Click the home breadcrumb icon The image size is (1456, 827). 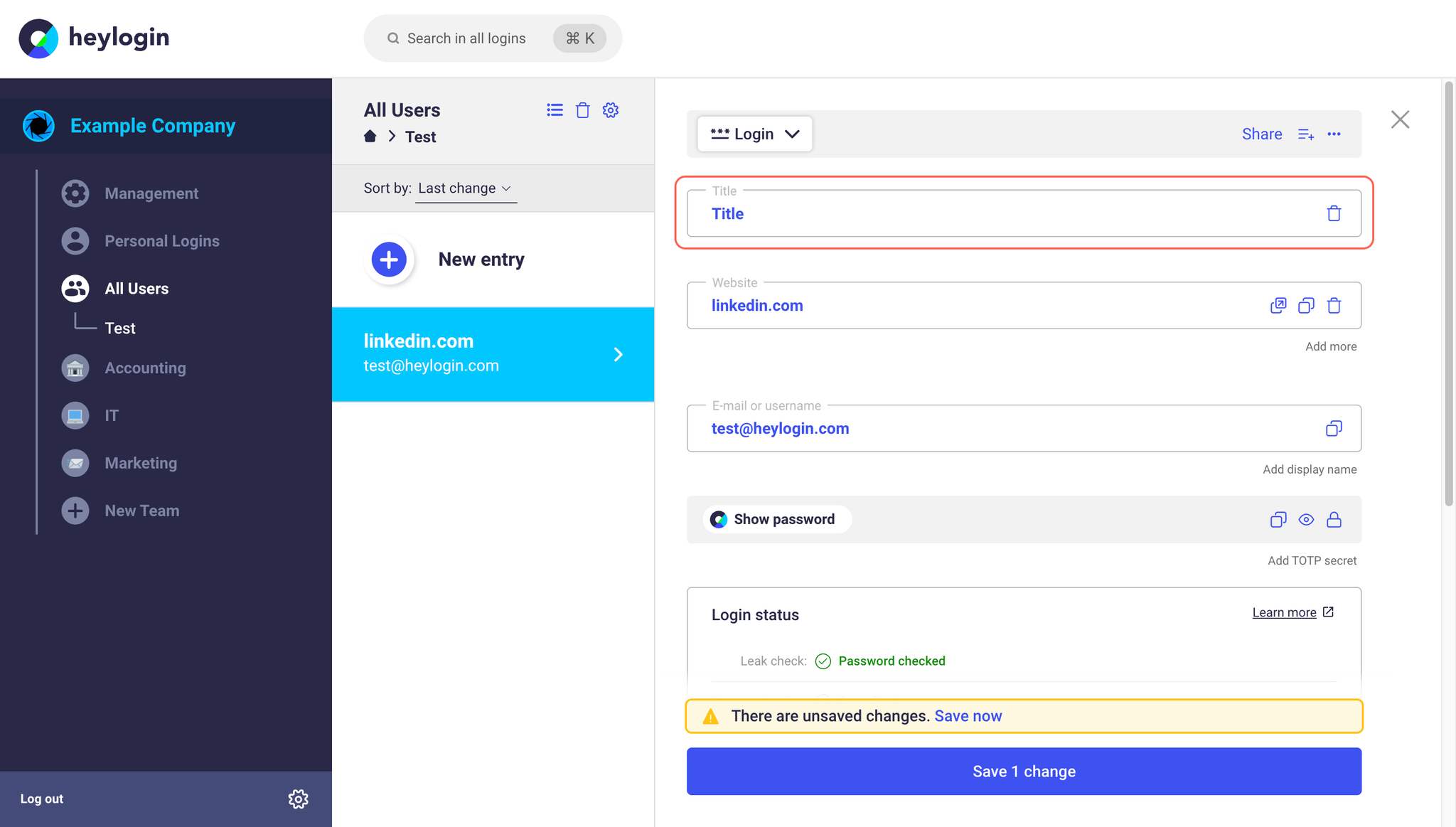click(370, 137)
